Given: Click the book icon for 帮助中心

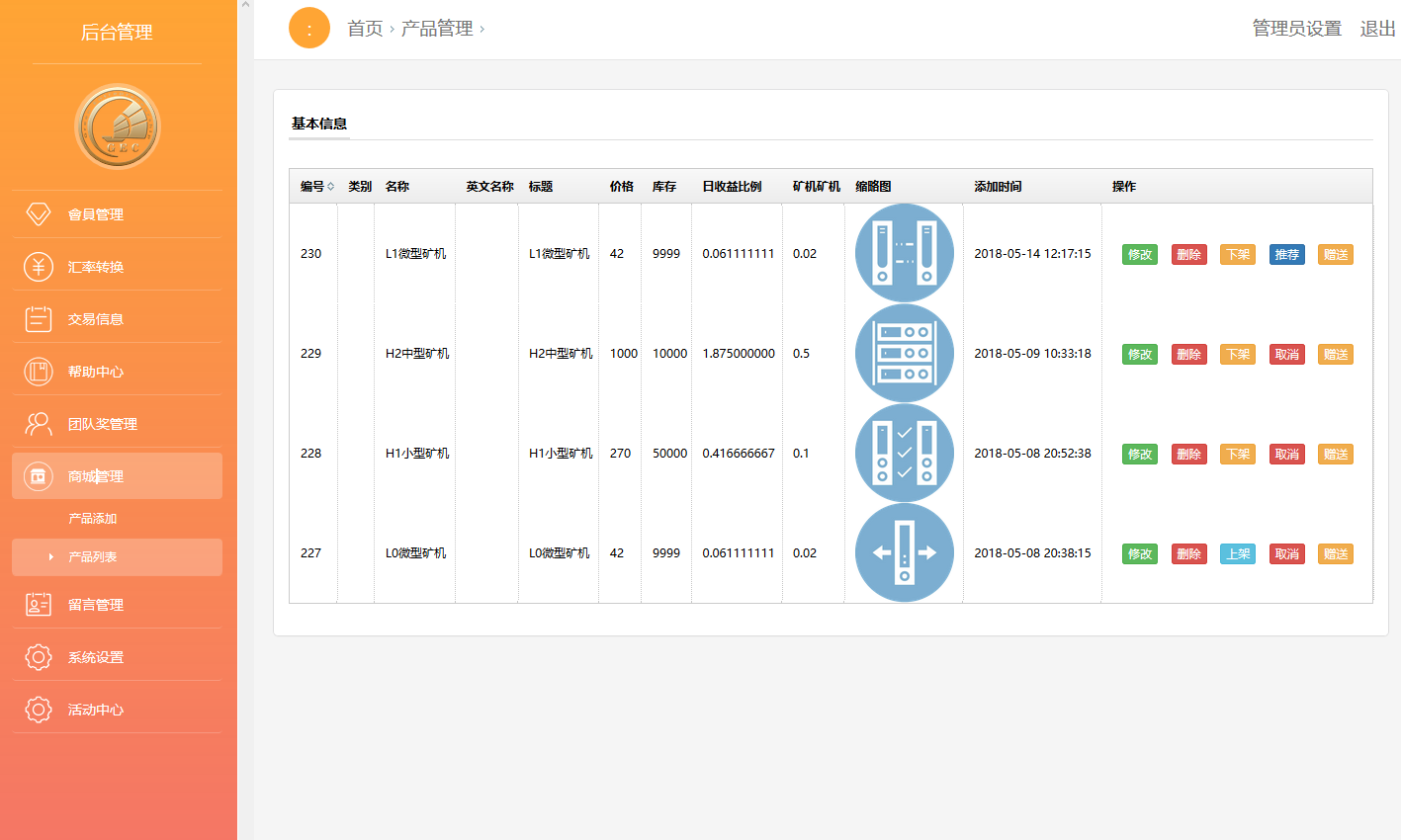Looking at the screenshot, I should pyautogui.click(x=38, y=372).
